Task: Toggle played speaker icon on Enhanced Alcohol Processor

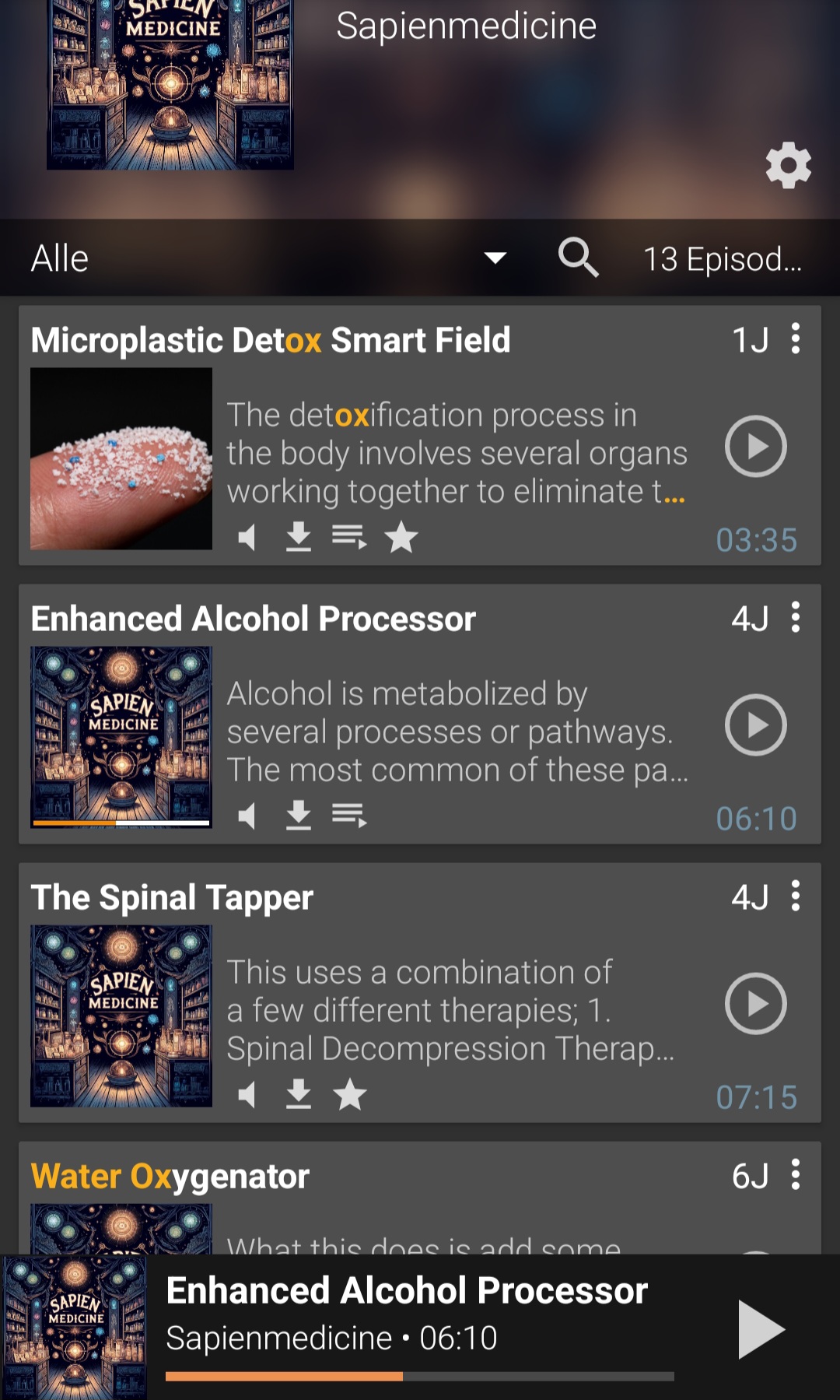Action: click(247, 816)
